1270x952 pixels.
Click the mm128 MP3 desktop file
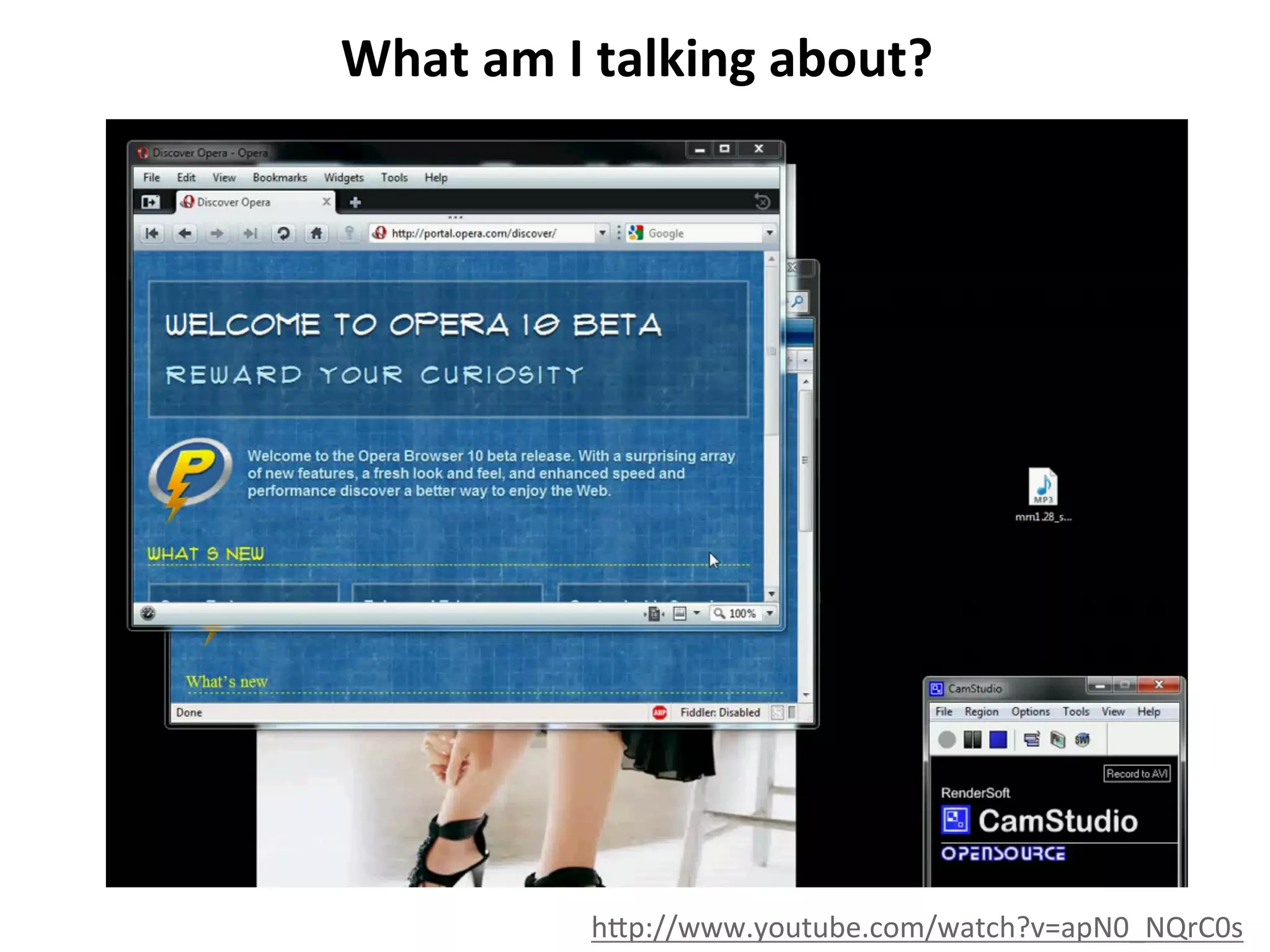coord(1043,495)
